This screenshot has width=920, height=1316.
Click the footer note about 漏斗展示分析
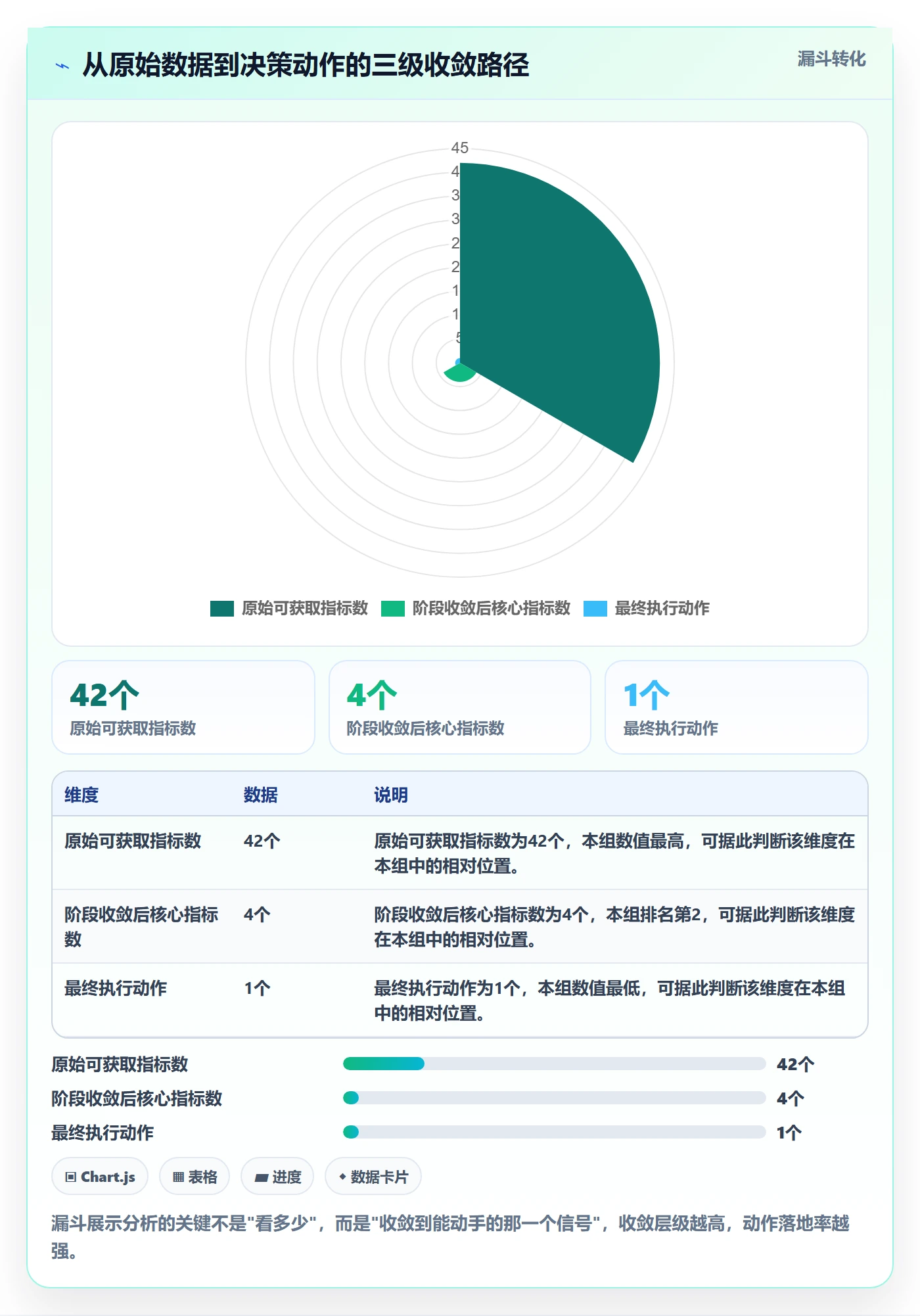(451, 1236)
